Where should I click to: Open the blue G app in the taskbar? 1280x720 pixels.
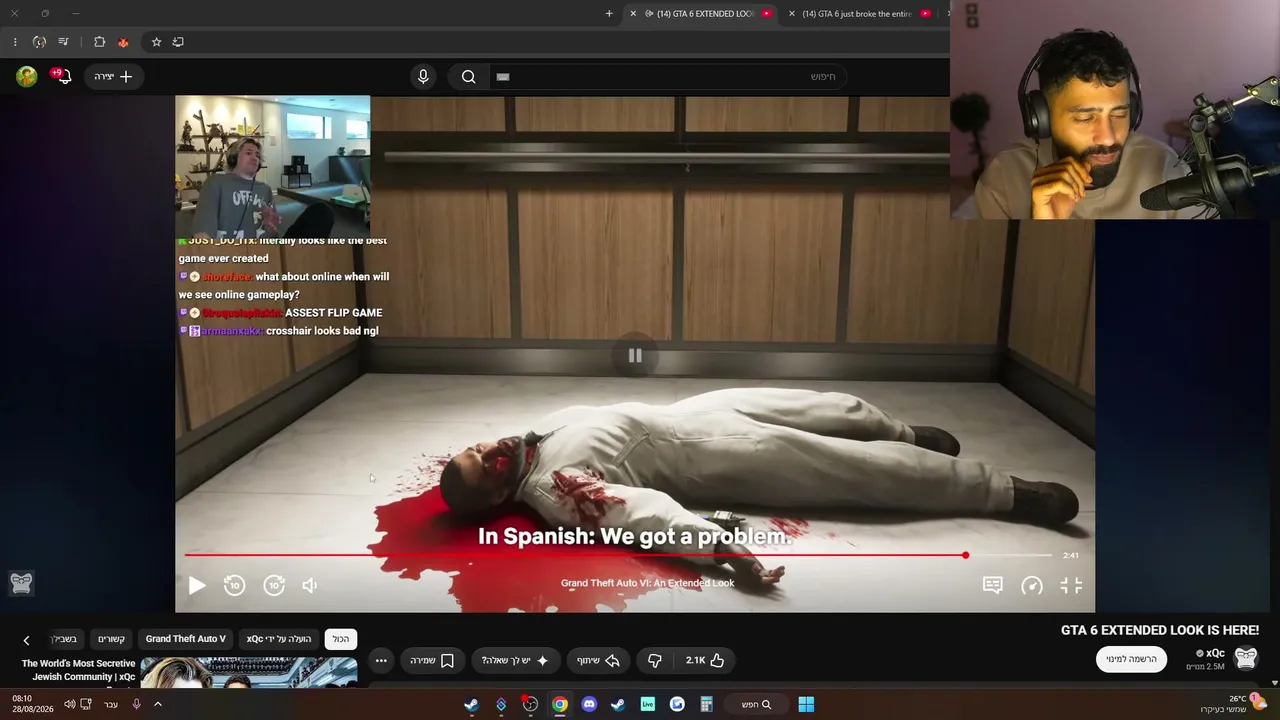tap(677, 704)
